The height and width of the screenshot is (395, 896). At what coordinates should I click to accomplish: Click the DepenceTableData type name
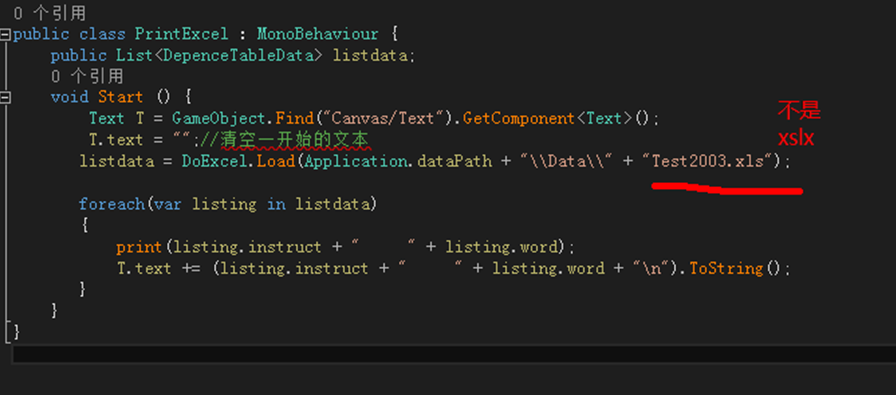click(242, 55)
